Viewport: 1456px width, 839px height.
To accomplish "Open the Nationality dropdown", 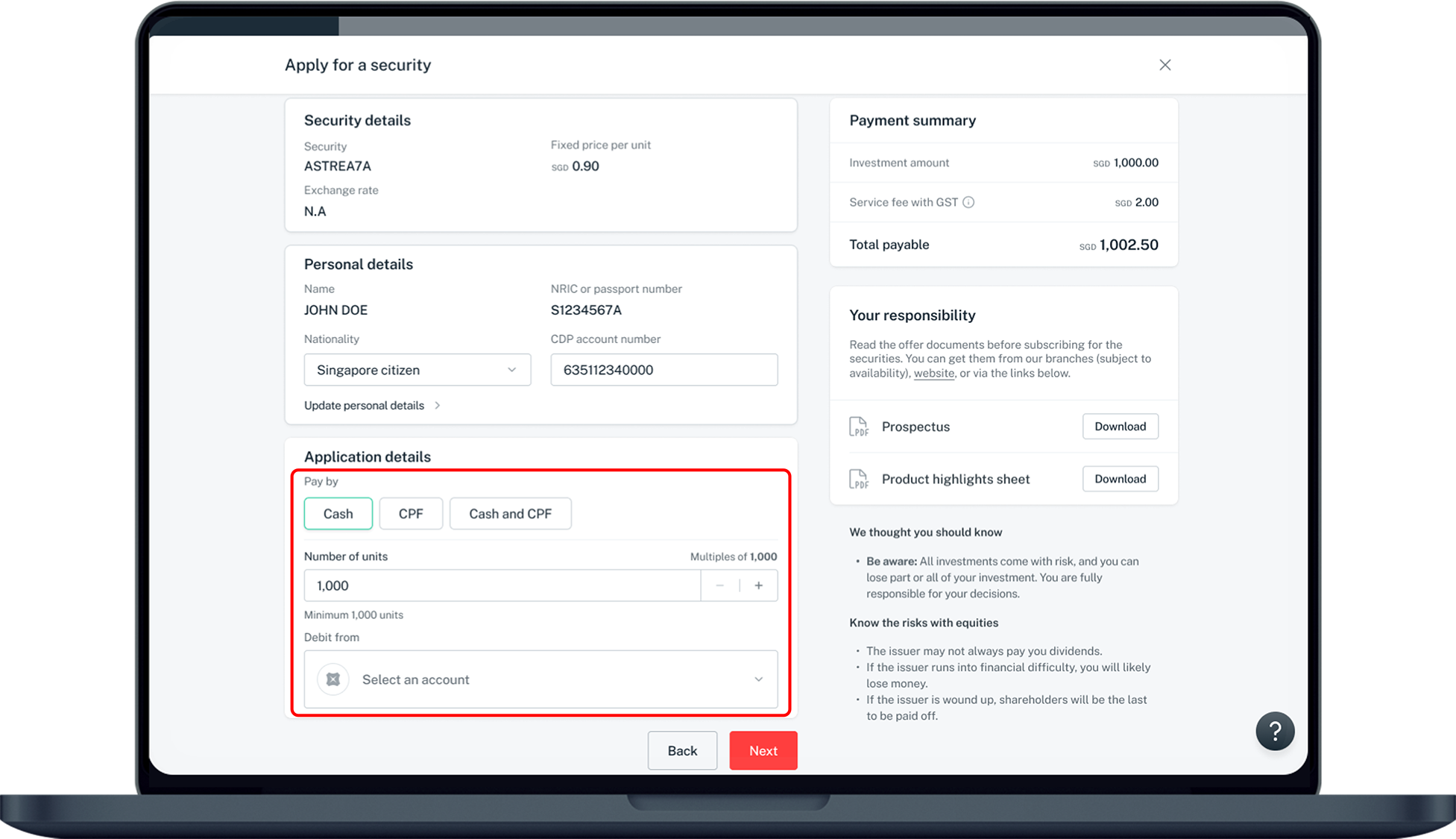I will 417,370.
